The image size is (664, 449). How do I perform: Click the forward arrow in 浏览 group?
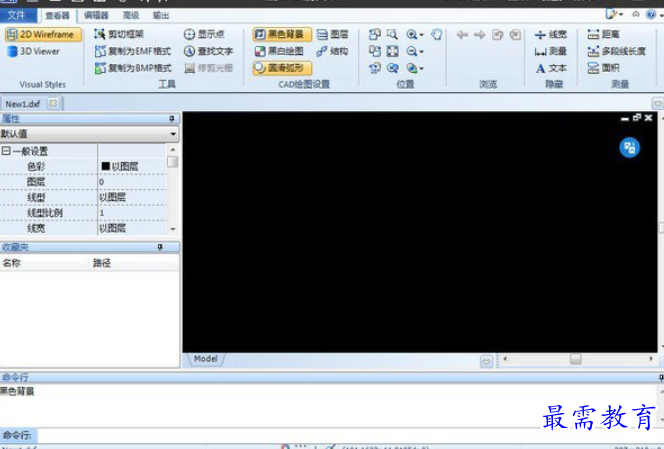[x=479, y=34]
